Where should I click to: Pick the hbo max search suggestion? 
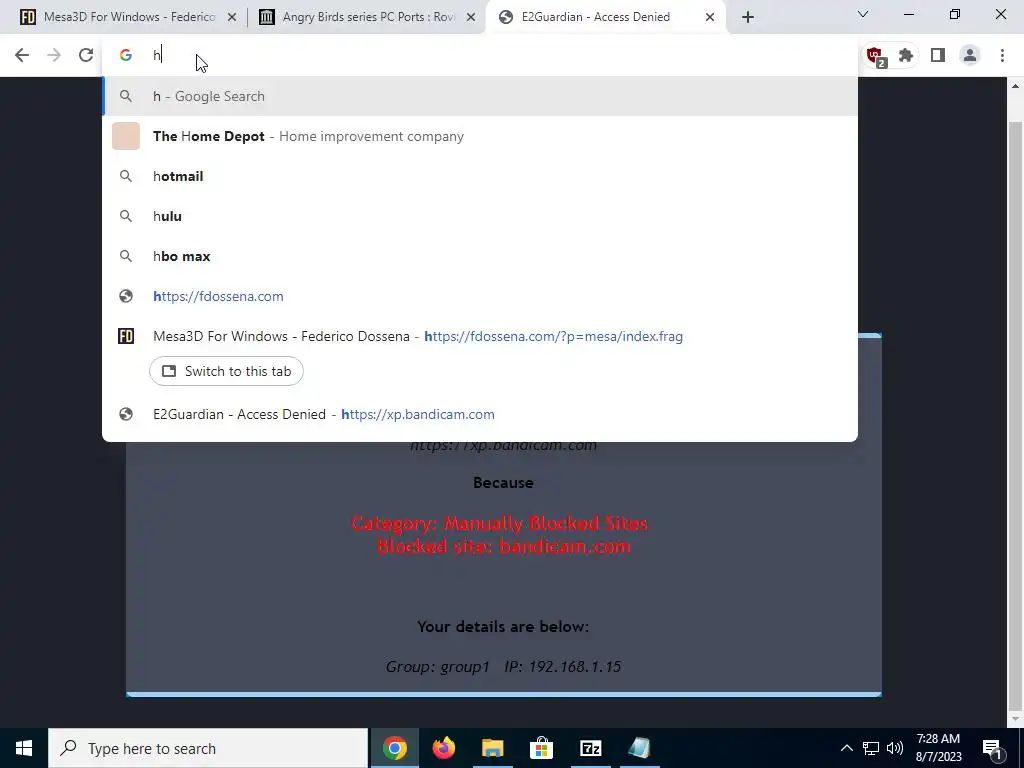[x=480, y=256]
